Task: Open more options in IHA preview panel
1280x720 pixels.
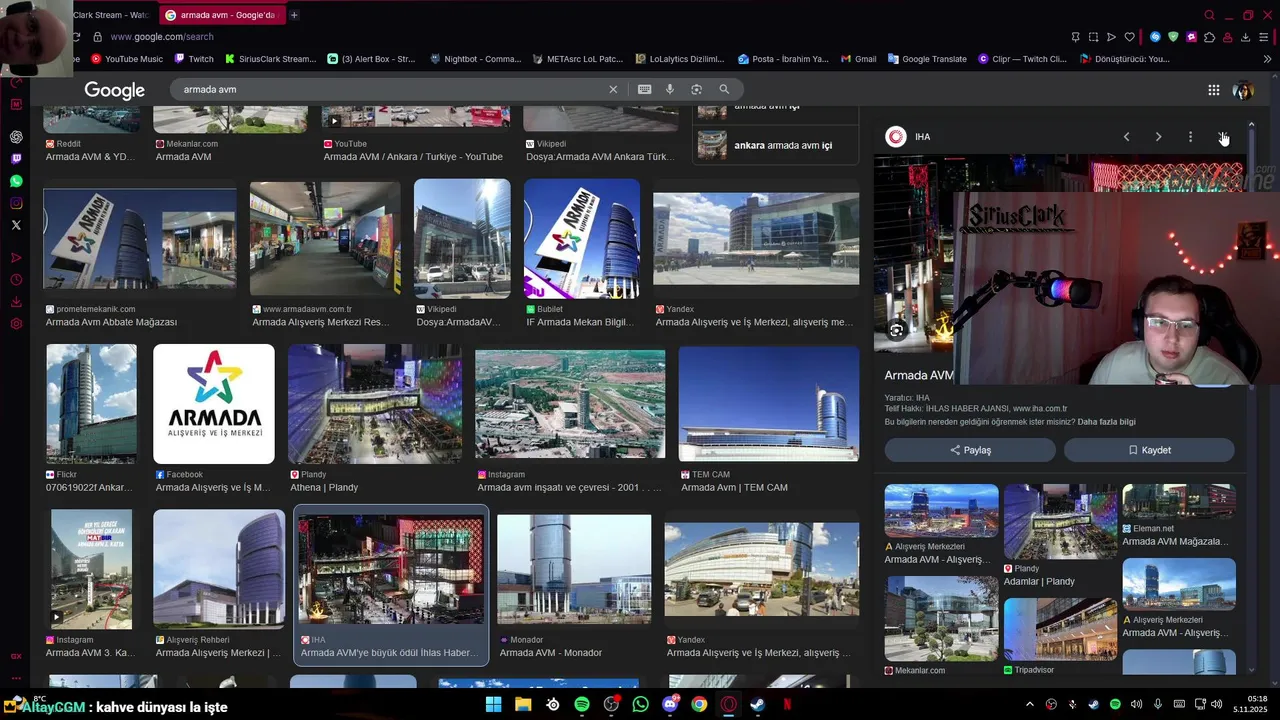Action: [1190, 137]
